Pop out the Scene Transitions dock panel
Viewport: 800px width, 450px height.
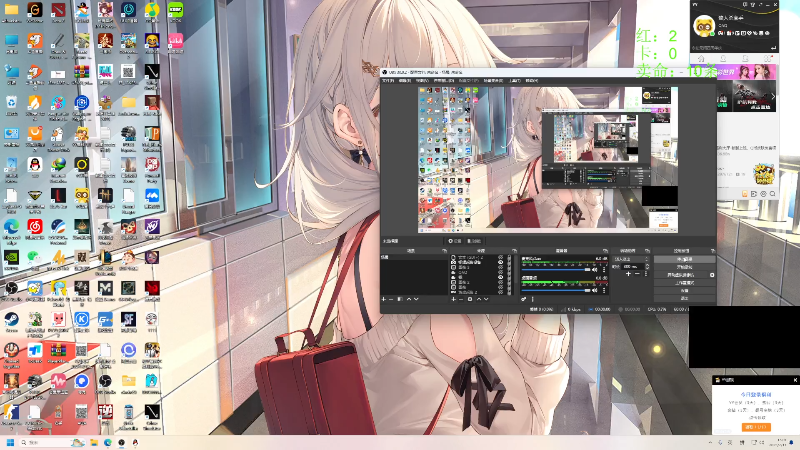[647, 251]
